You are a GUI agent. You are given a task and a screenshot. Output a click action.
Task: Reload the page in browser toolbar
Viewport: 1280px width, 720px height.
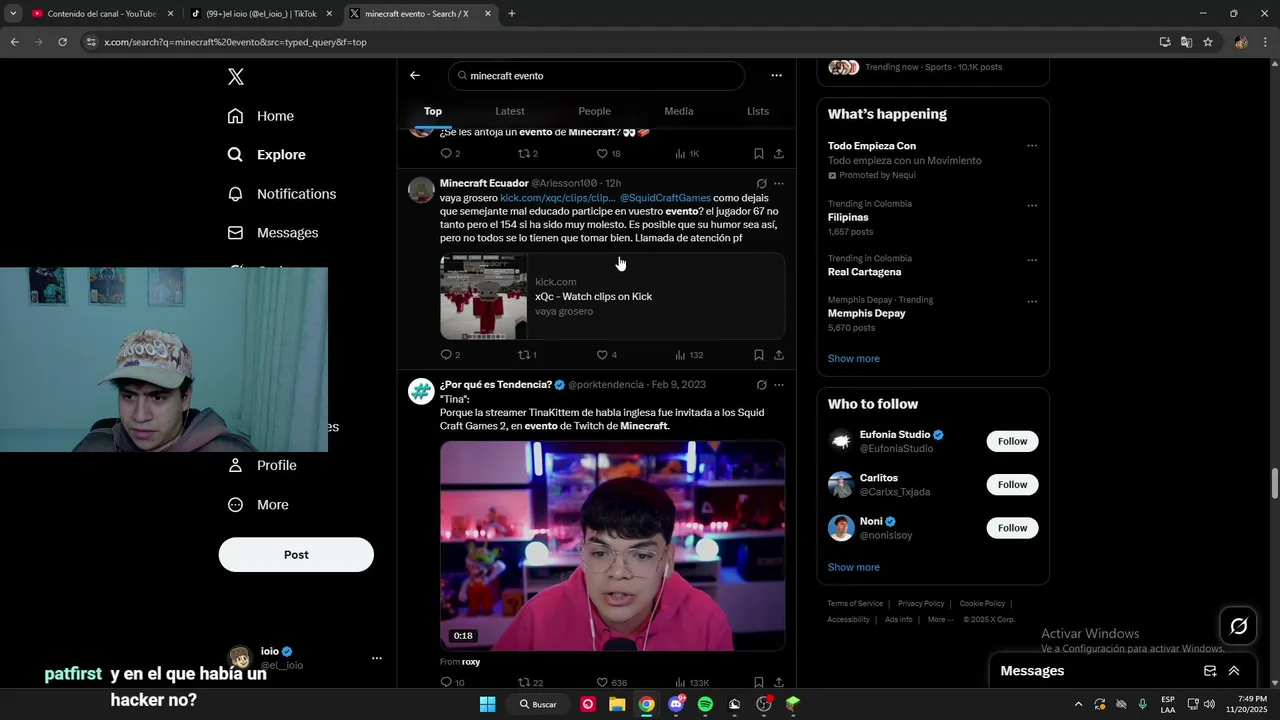coord(62,42)
